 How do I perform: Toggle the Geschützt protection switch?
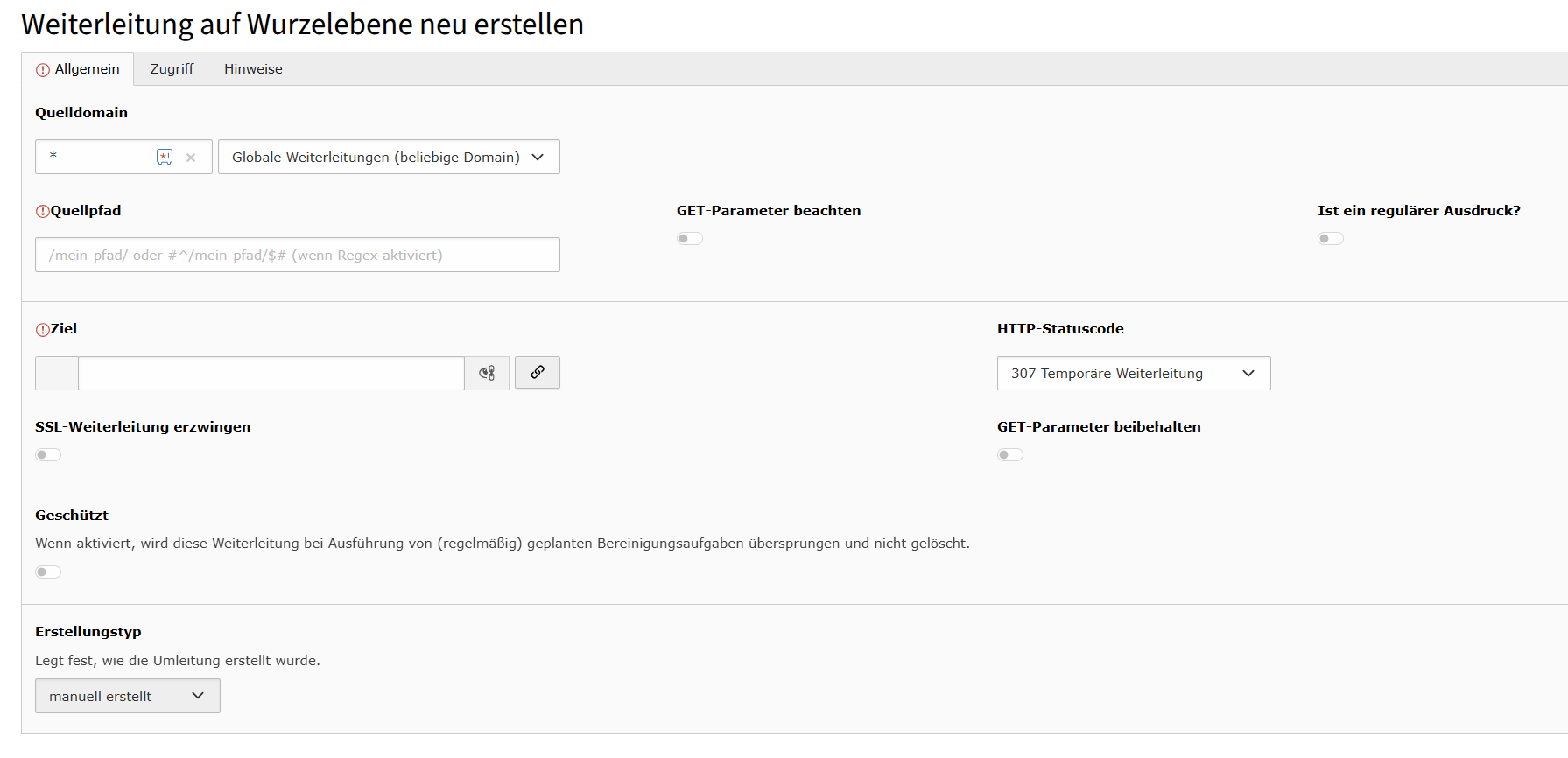coord(48,572)
